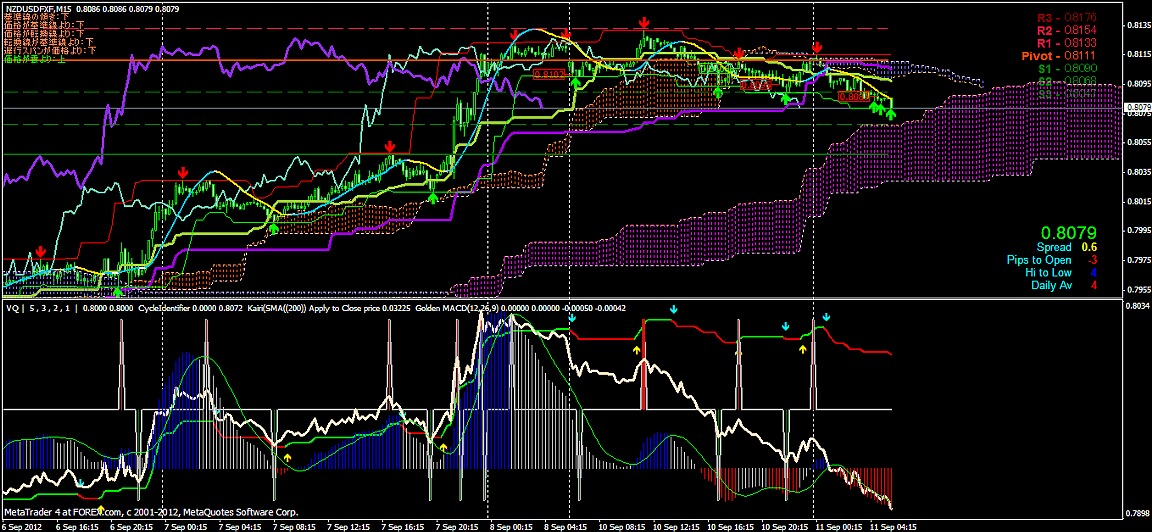Select the cyan down arrow above 8 Sep 04:15 in indicator

pos(572,320)
